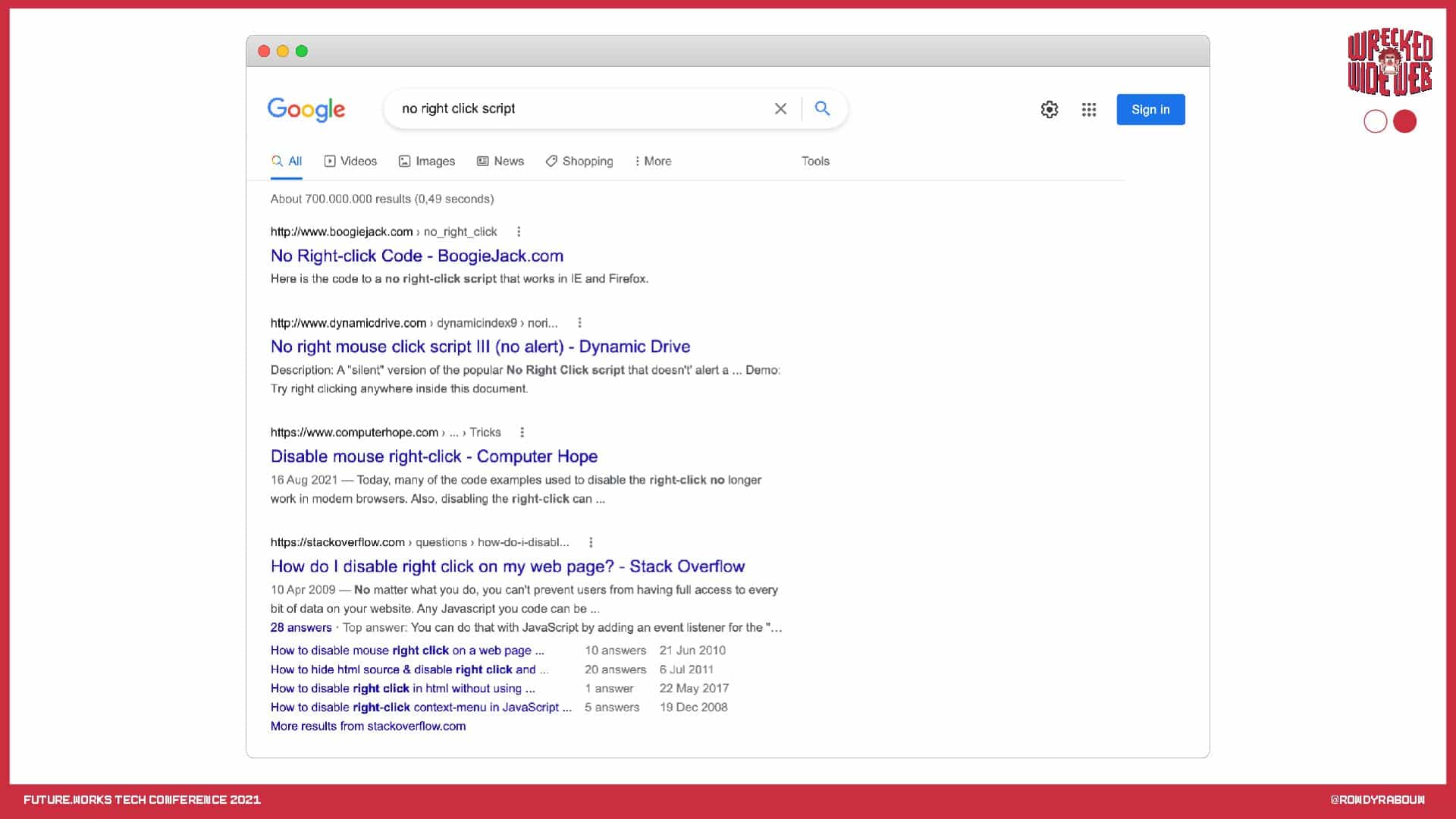Open three-dot menu beside stackoverflow result
Image resolution: width=1456 pixels, height=819 pixels.
click(591, 542)
